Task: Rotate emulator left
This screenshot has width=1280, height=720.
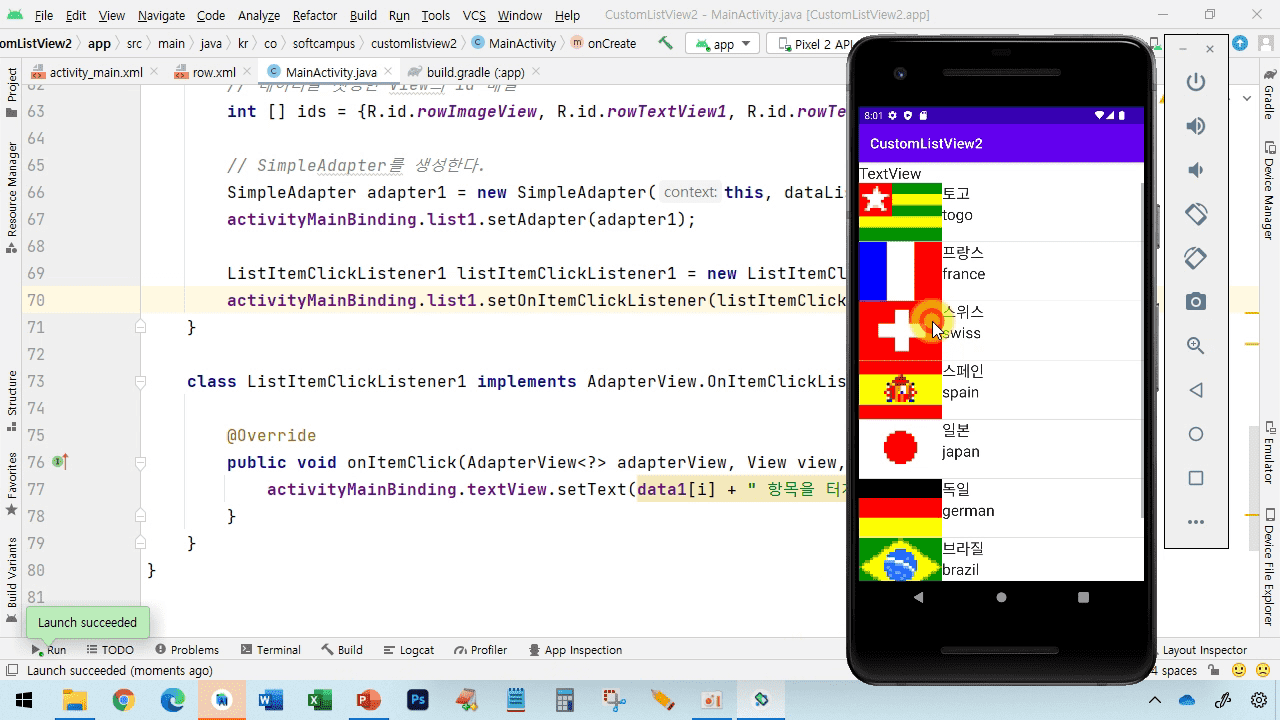Action: point(1196,214)
